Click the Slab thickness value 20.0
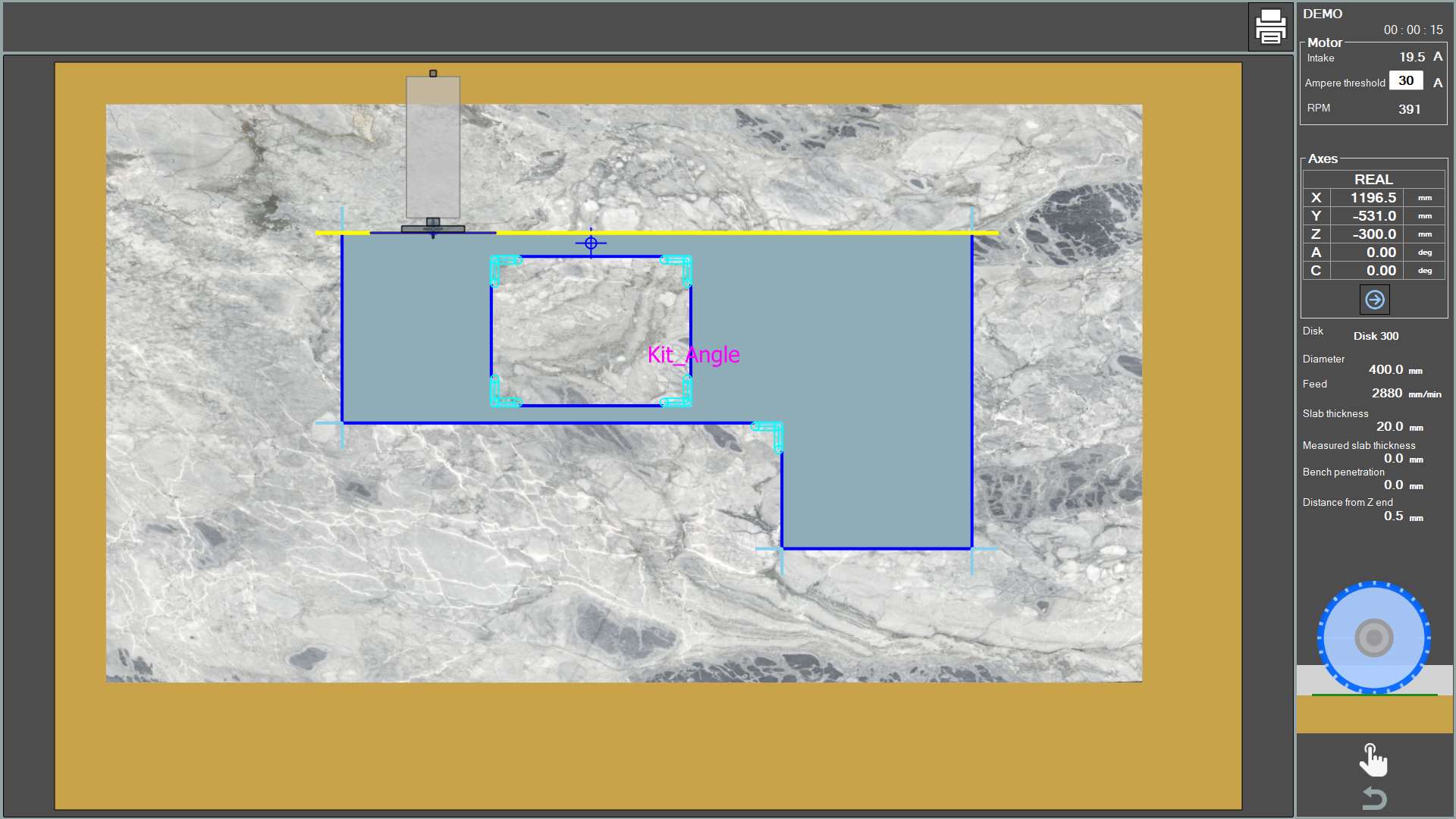The height and width of the screenshot is (819, 1456). coord(1389,426)
